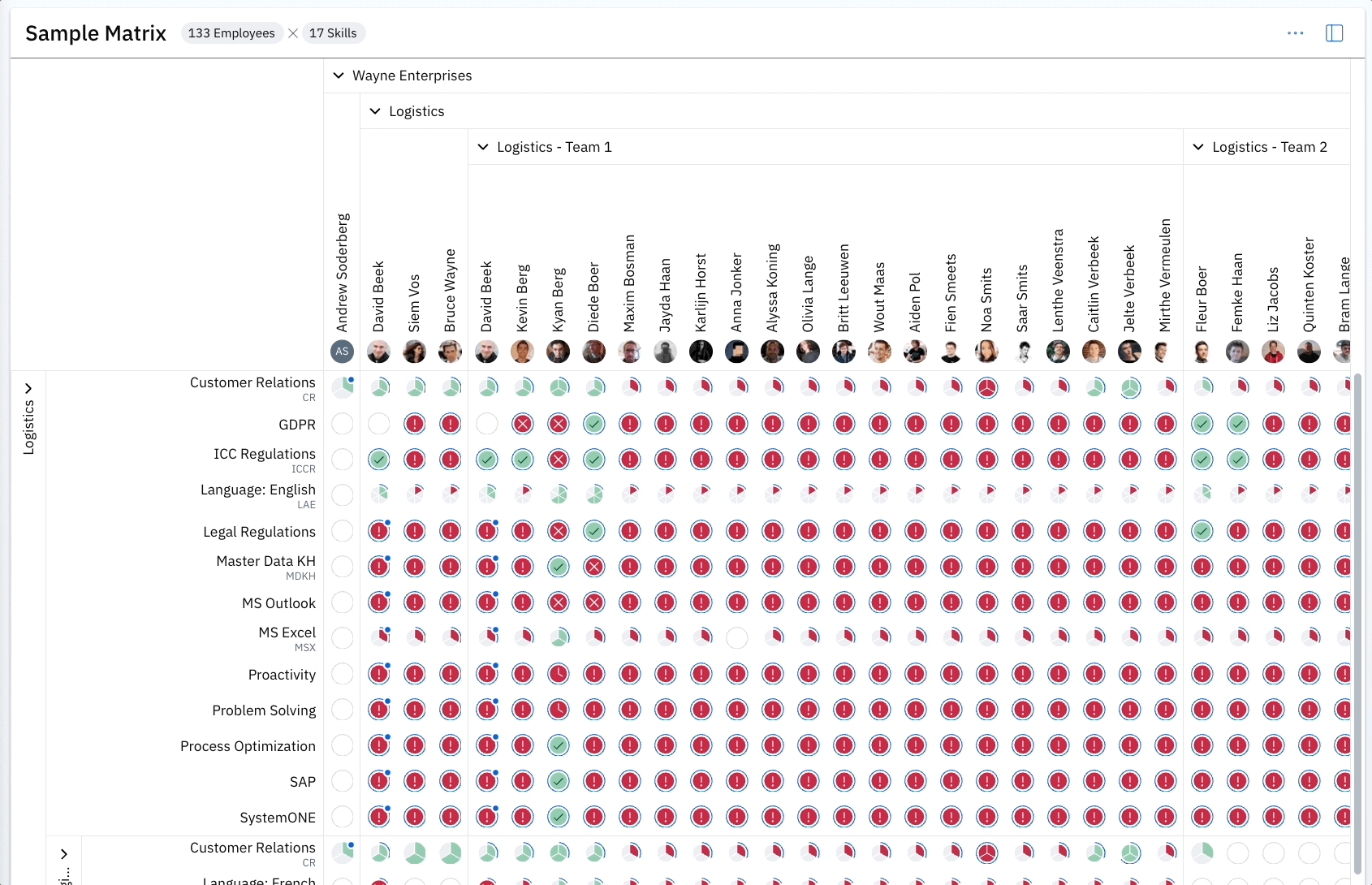Select Andrew Soderberg's empty GDPR circle
The image size is (1372, 885).
point(343,424)
